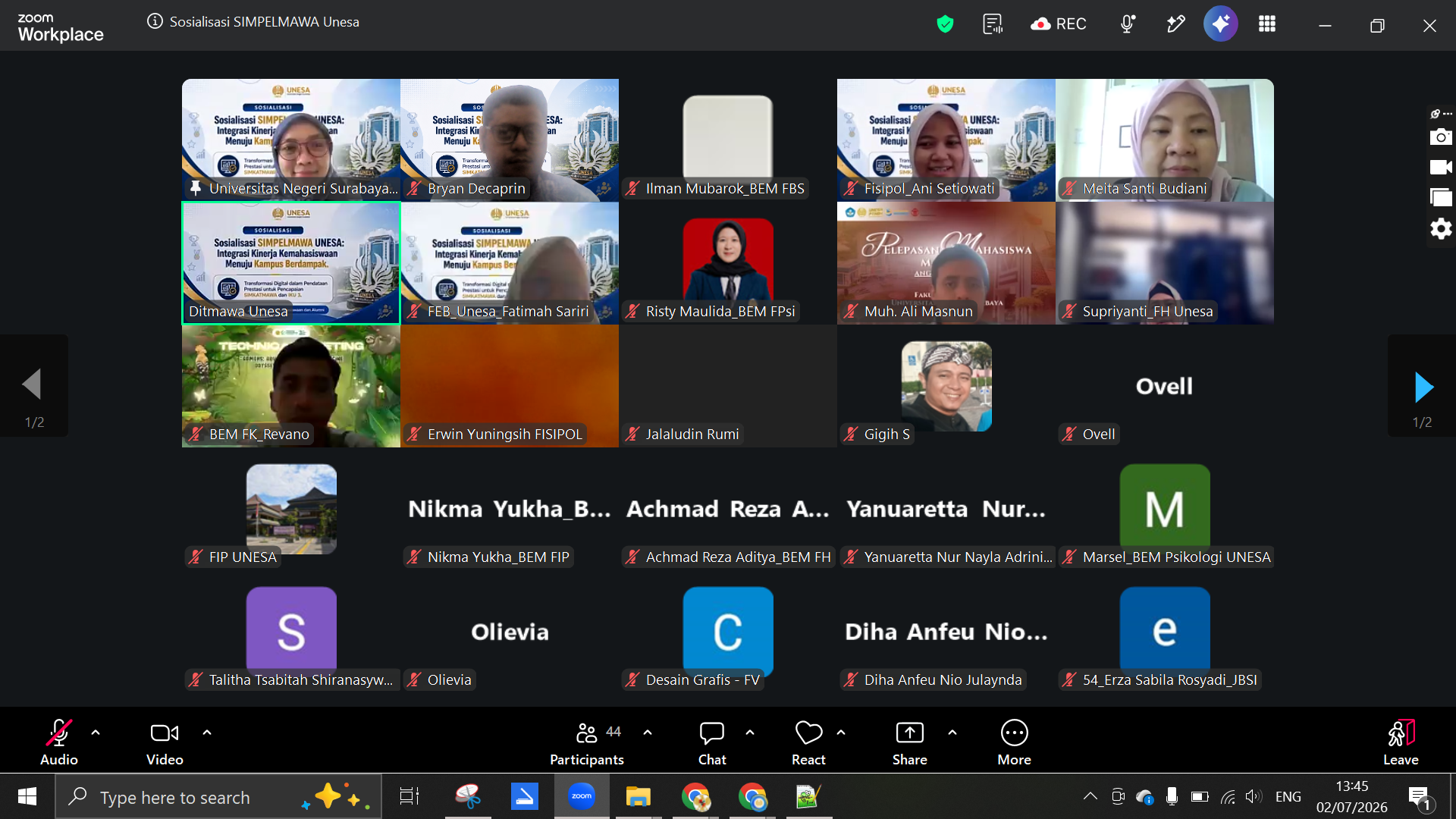
Task: Click the taskbar search box
Action: click(x=218, y=797)
